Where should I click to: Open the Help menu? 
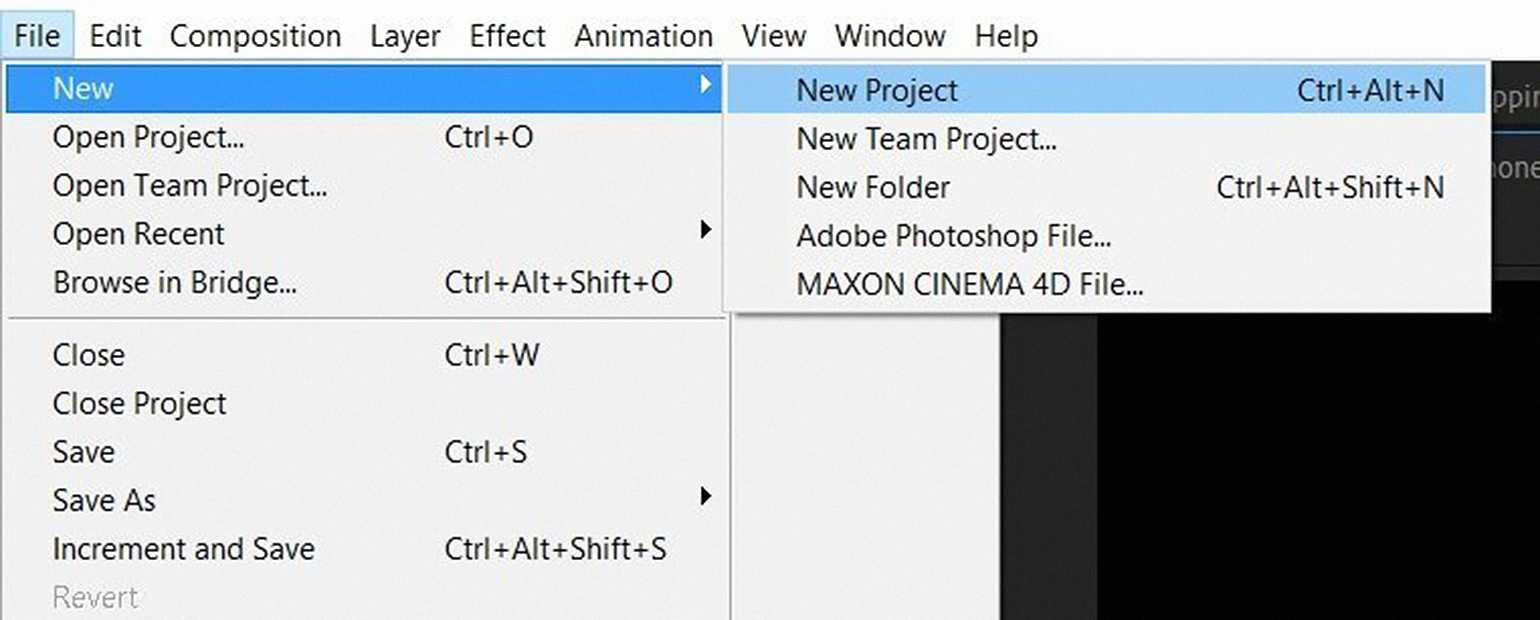(1006, 37)
